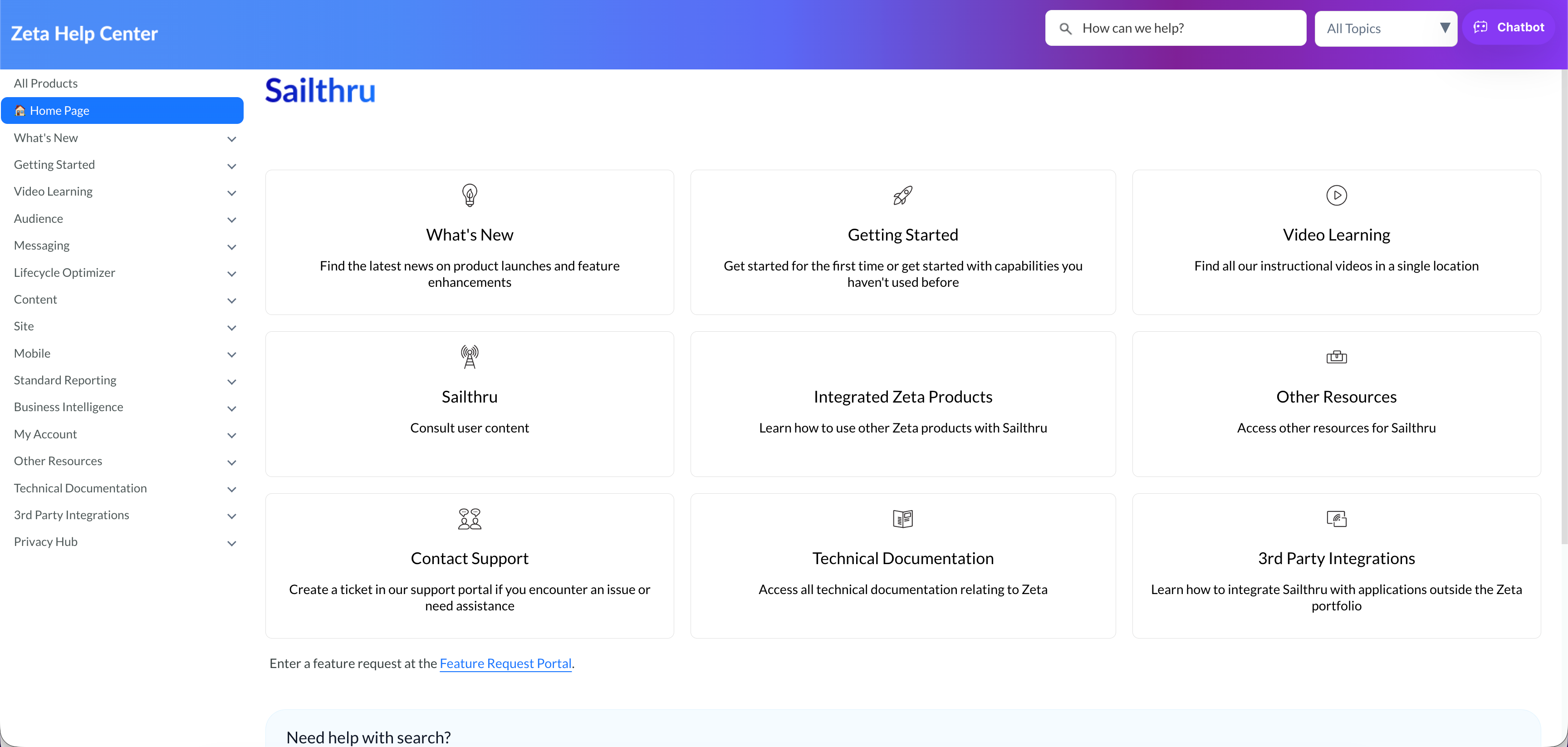1568x747 pixels.
Task: Select Home Page in the sidebar
Action: coord(122,111)
